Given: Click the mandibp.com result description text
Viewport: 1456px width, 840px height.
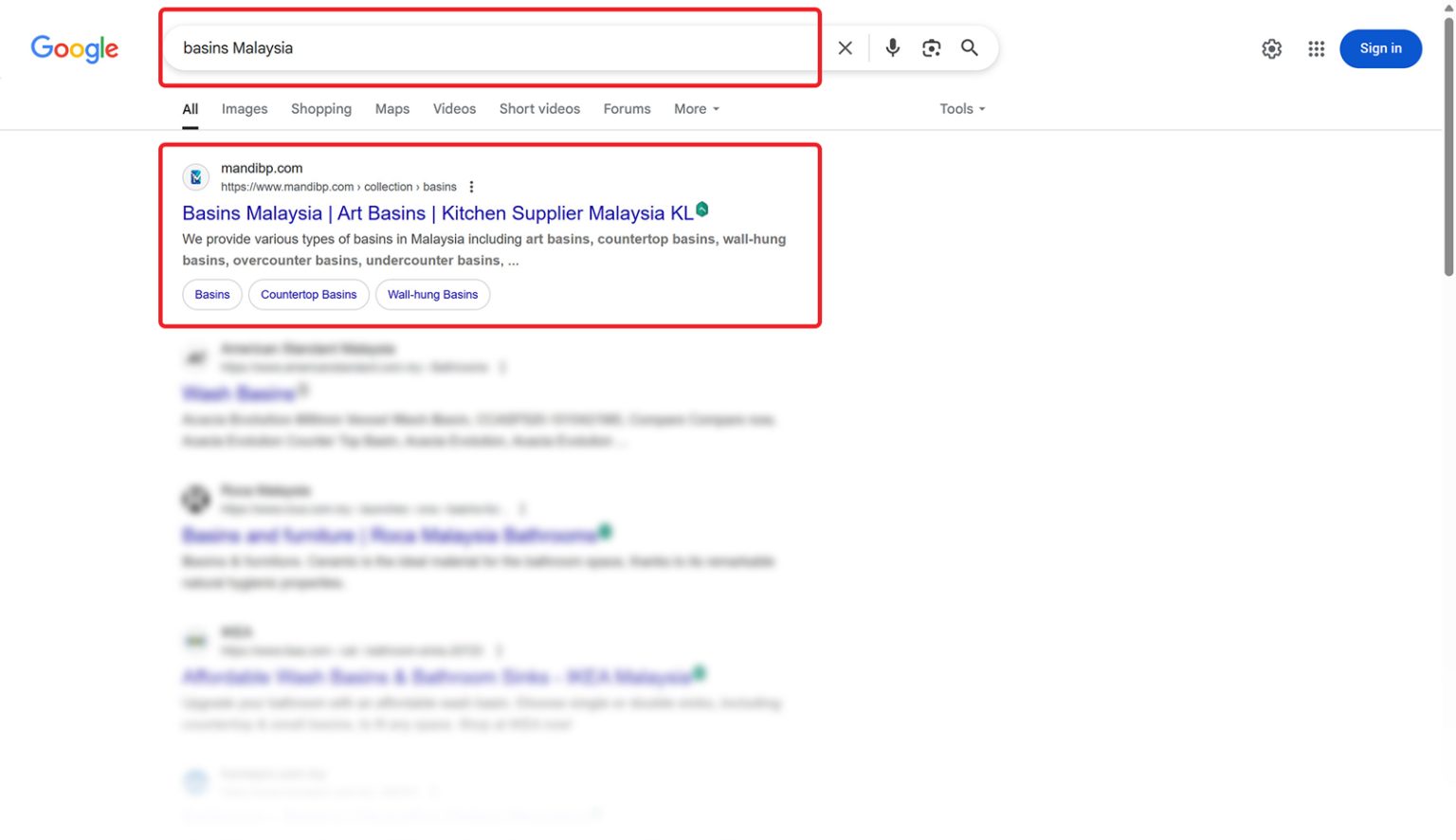Looking at the screenshot, I should 484,249.
